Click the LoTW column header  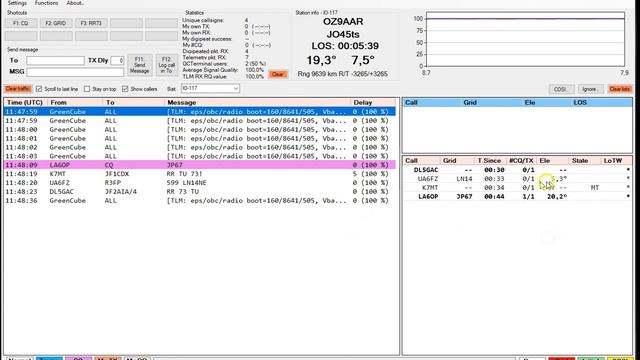(616, 161)
